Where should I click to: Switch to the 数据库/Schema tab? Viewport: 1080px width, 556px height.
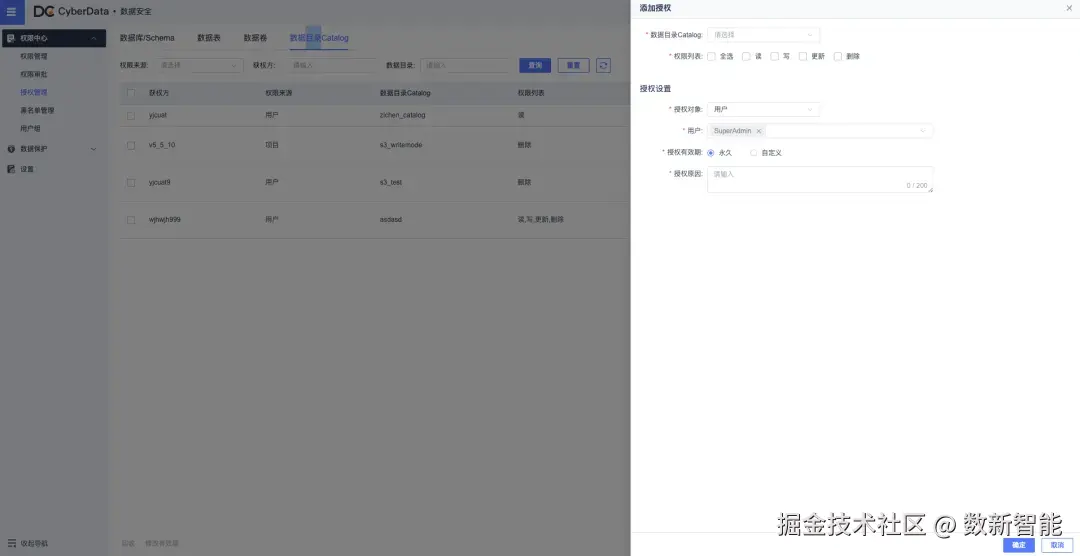click(147, 38)
